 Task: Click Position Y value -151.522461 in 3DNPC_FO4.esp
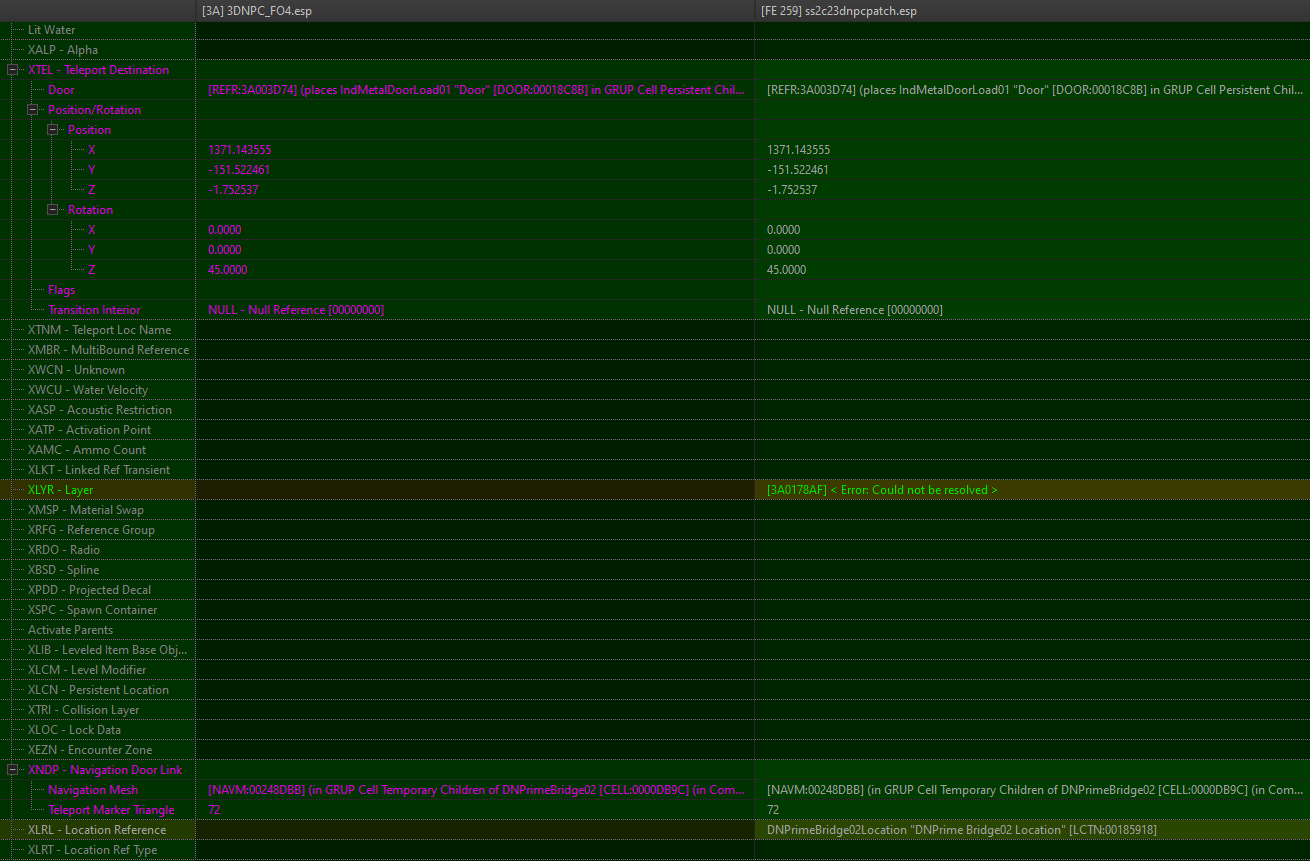click(x=238, y=170)
